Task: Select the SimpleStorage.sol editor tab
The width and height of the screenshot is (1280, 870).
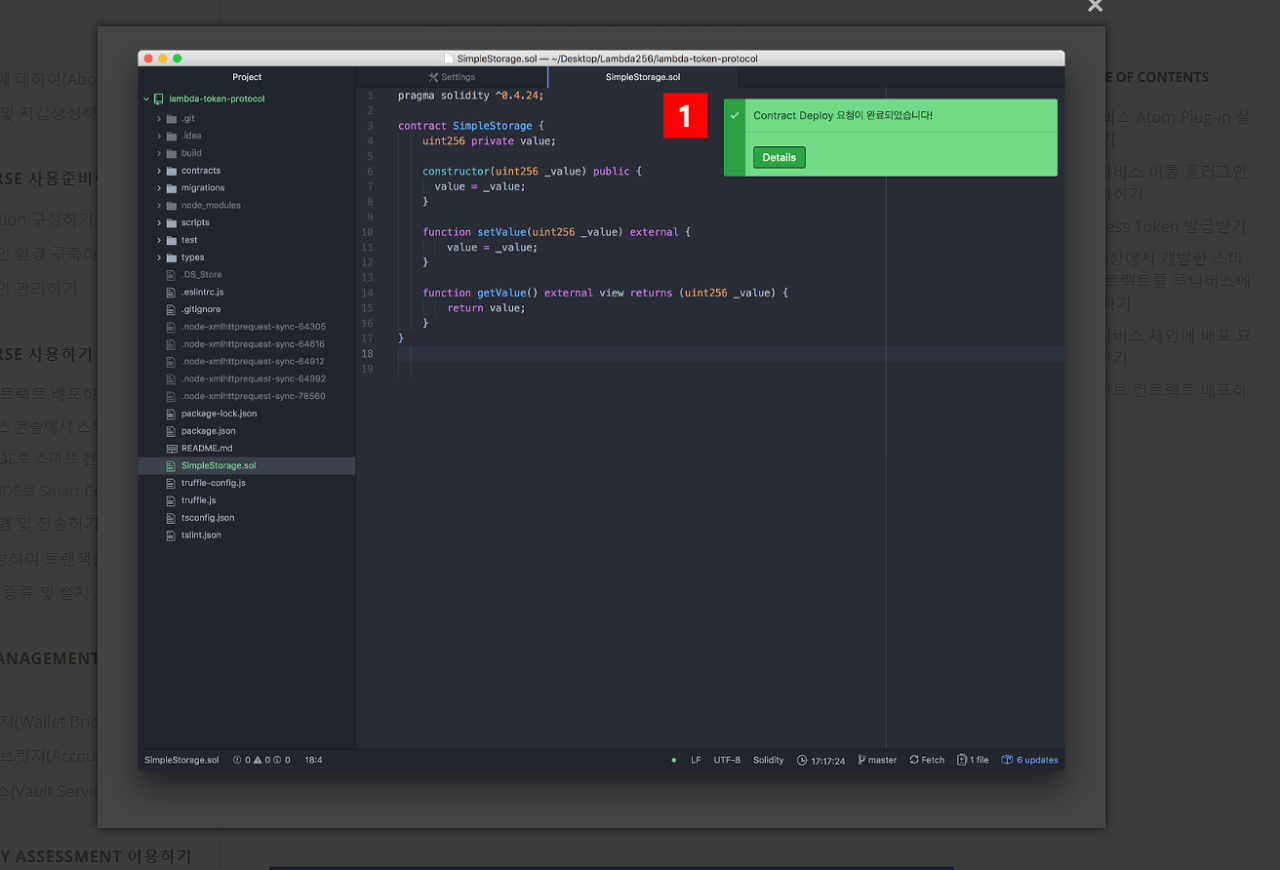Action: [642, 77]
